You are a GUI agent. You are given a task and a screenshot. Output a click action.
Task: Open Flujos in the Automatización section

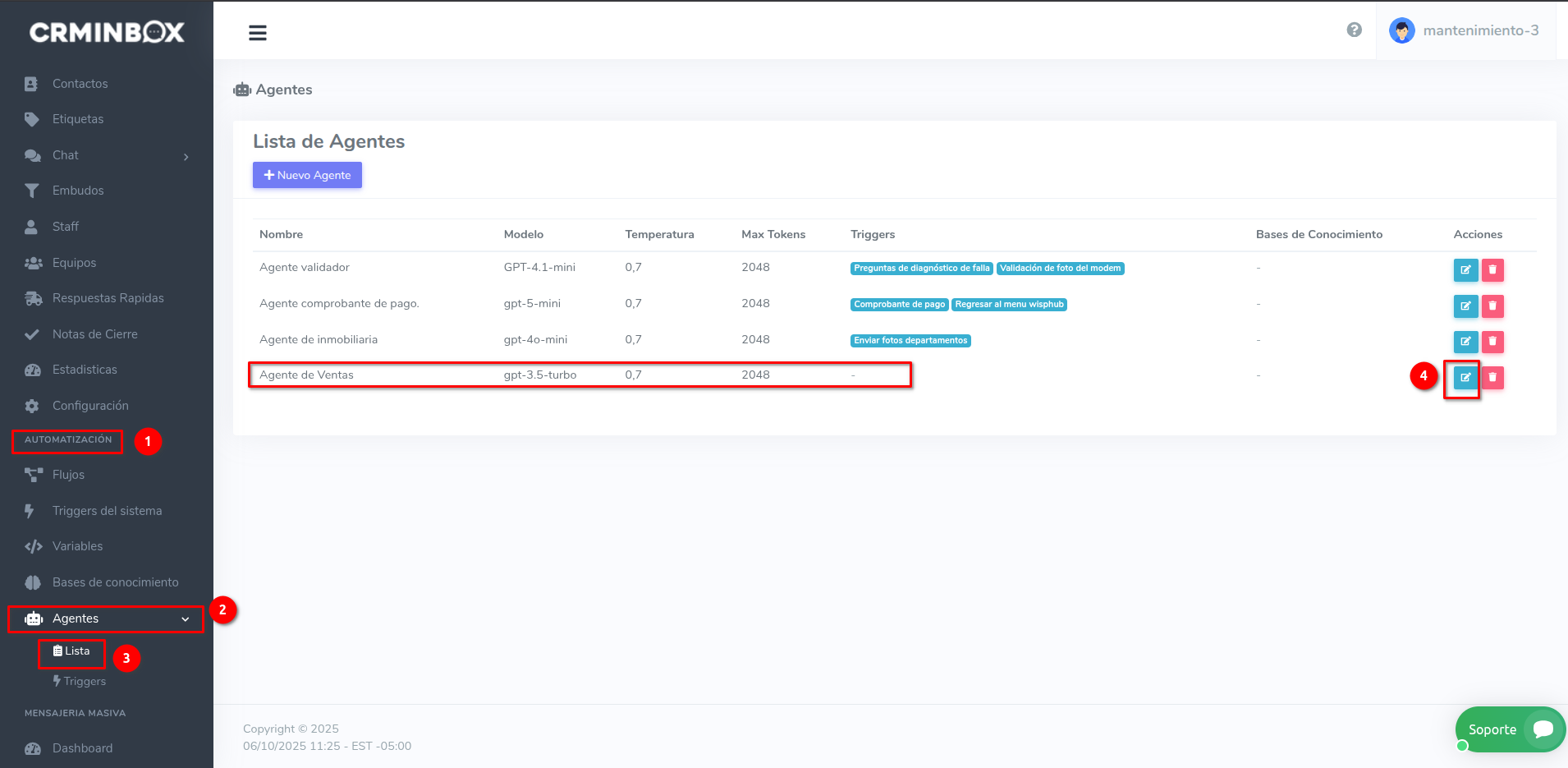click(x=68, y=475)
